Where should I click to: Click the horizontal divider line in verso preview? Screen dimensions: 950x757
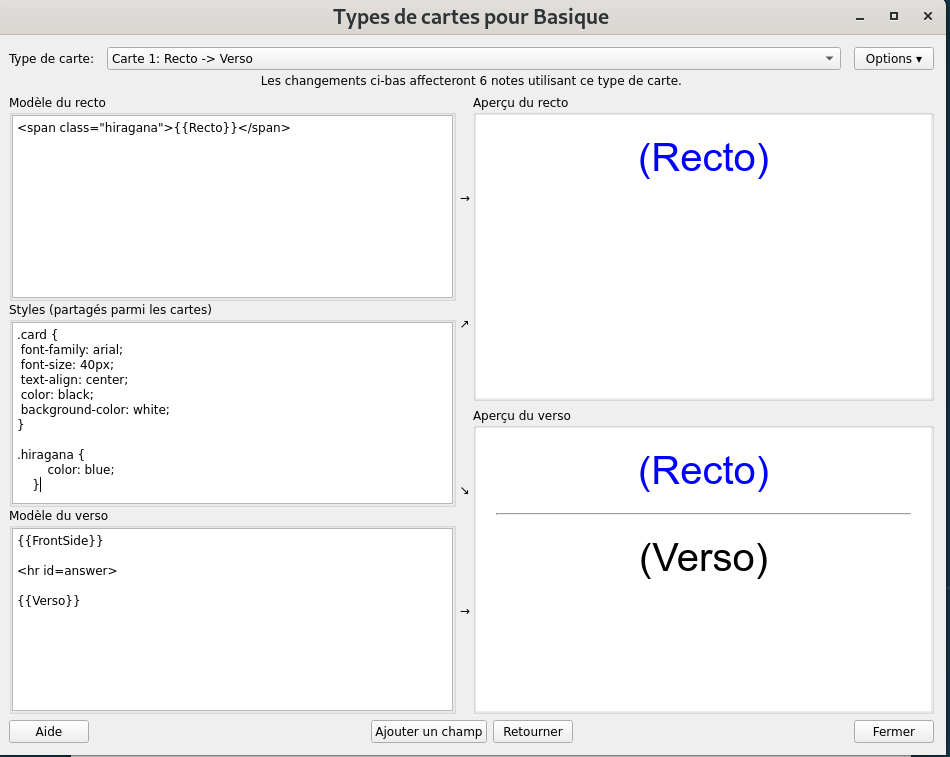coord(703,514)
